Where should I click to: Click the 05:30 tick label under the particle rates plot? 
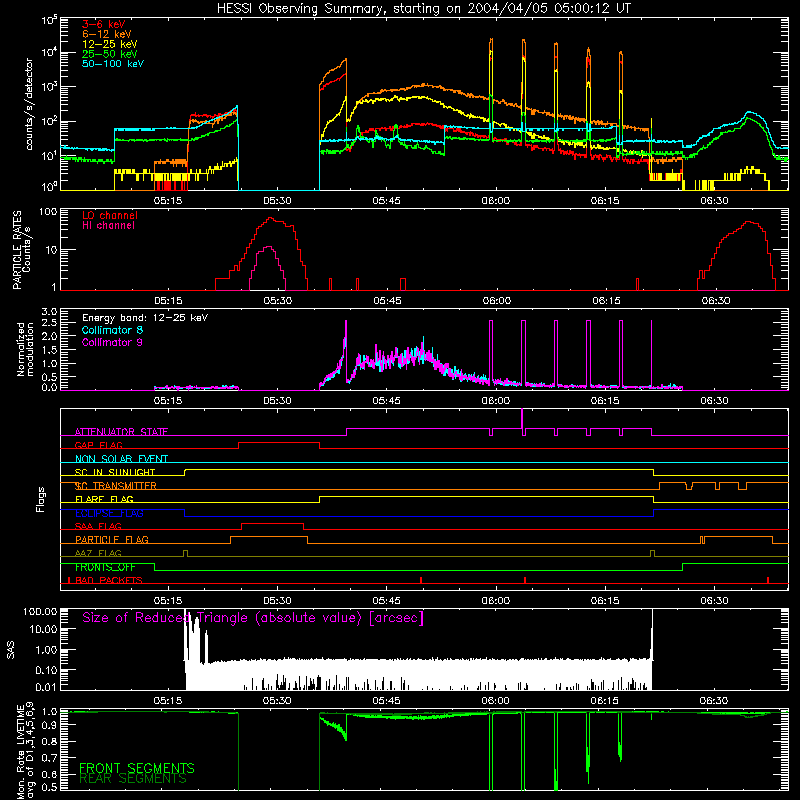pyautogui.click(x=278, y=301)
